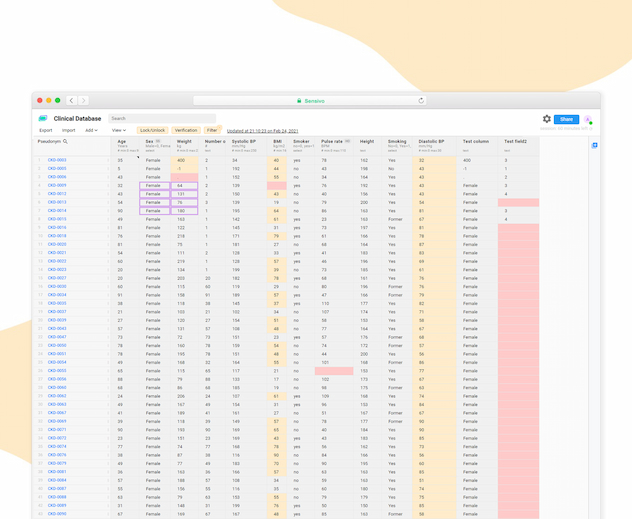
Task: Open patient record CKD-0090
Action: (57, 514)
